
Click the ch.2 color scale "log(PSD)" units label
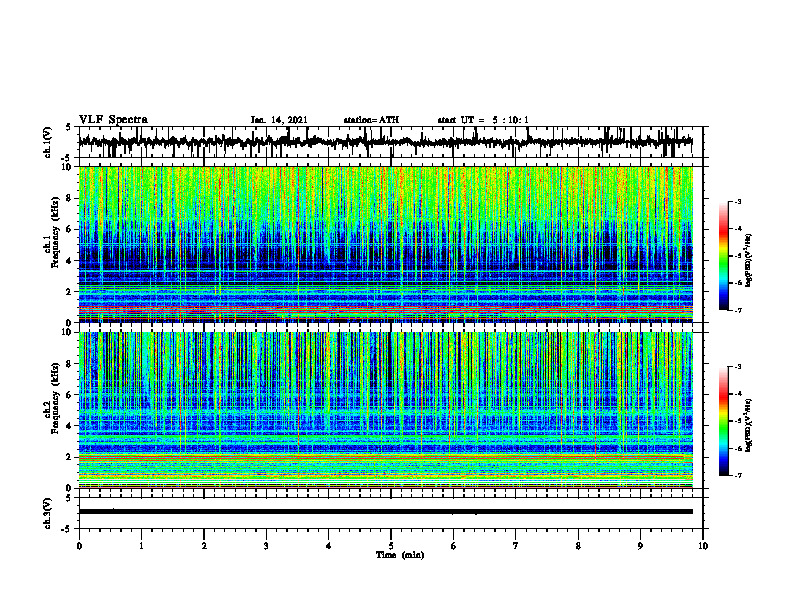coord(749,425)
